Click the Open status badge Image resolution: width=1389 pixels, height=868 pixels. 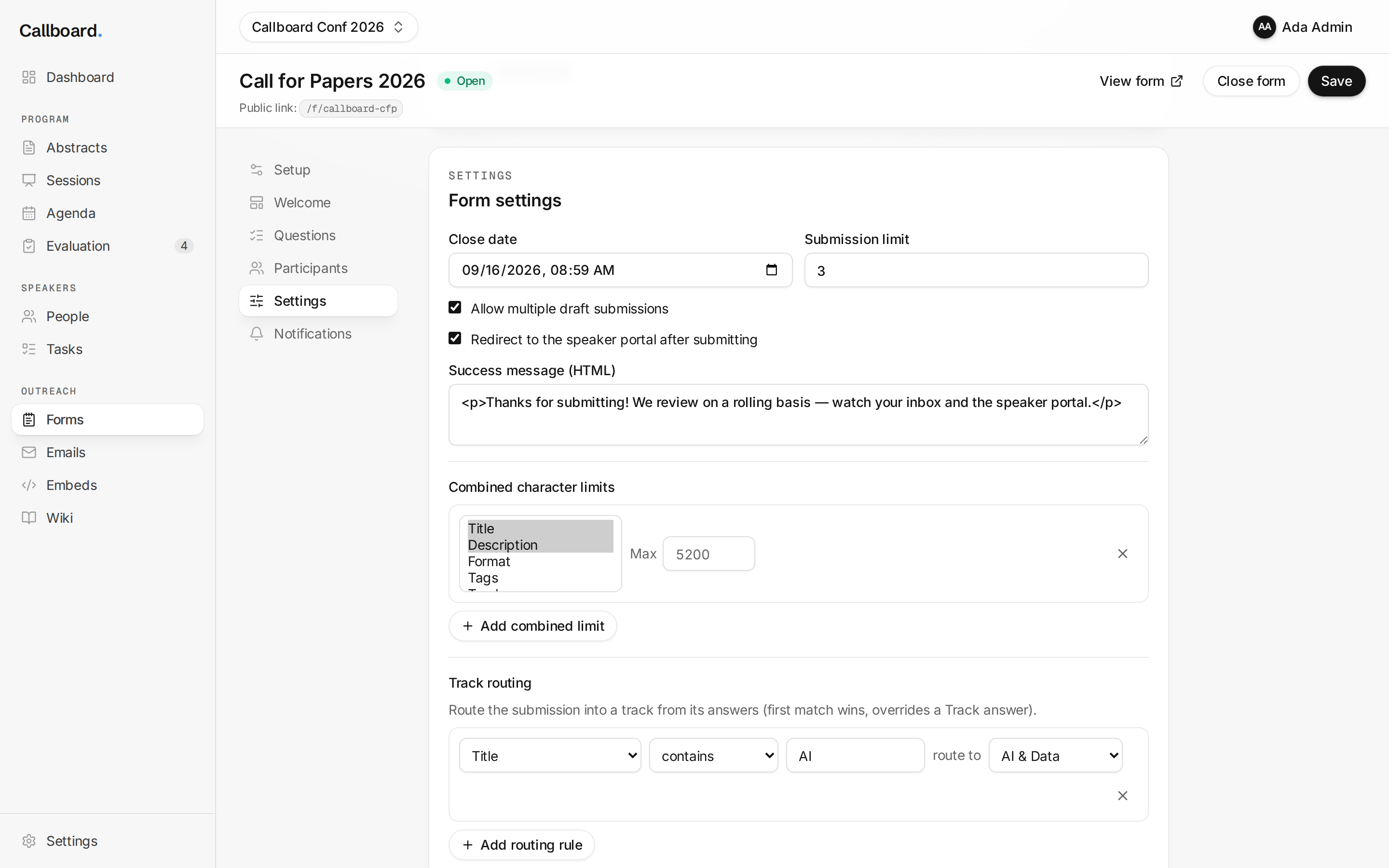465,81
